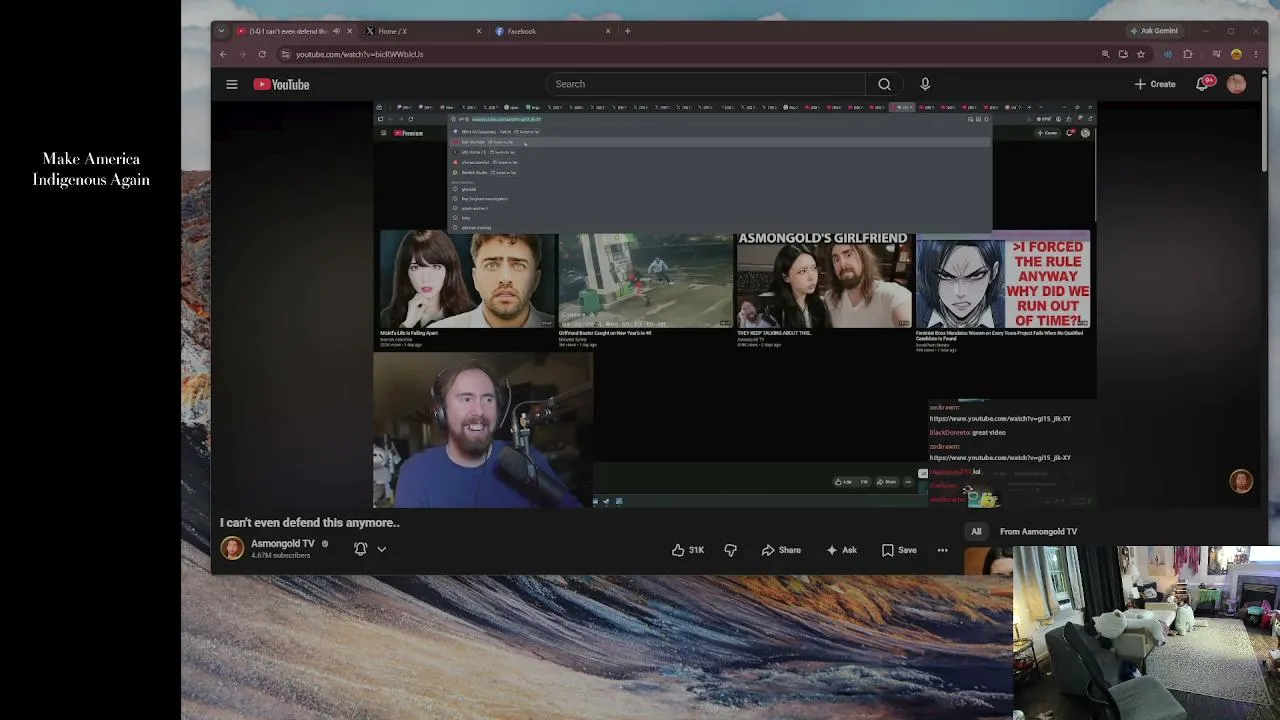Open a new browser tab

point(628,31)
